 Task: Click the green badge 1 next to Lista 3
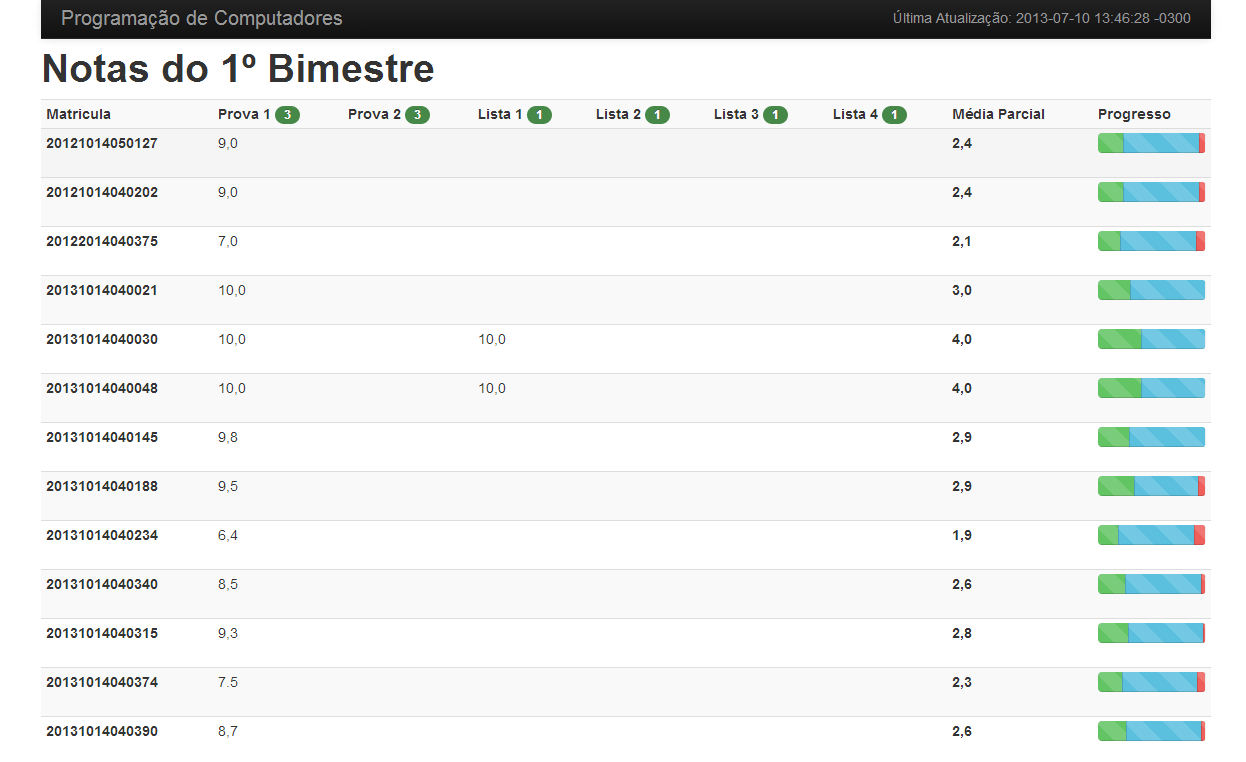tap(776, 115)
